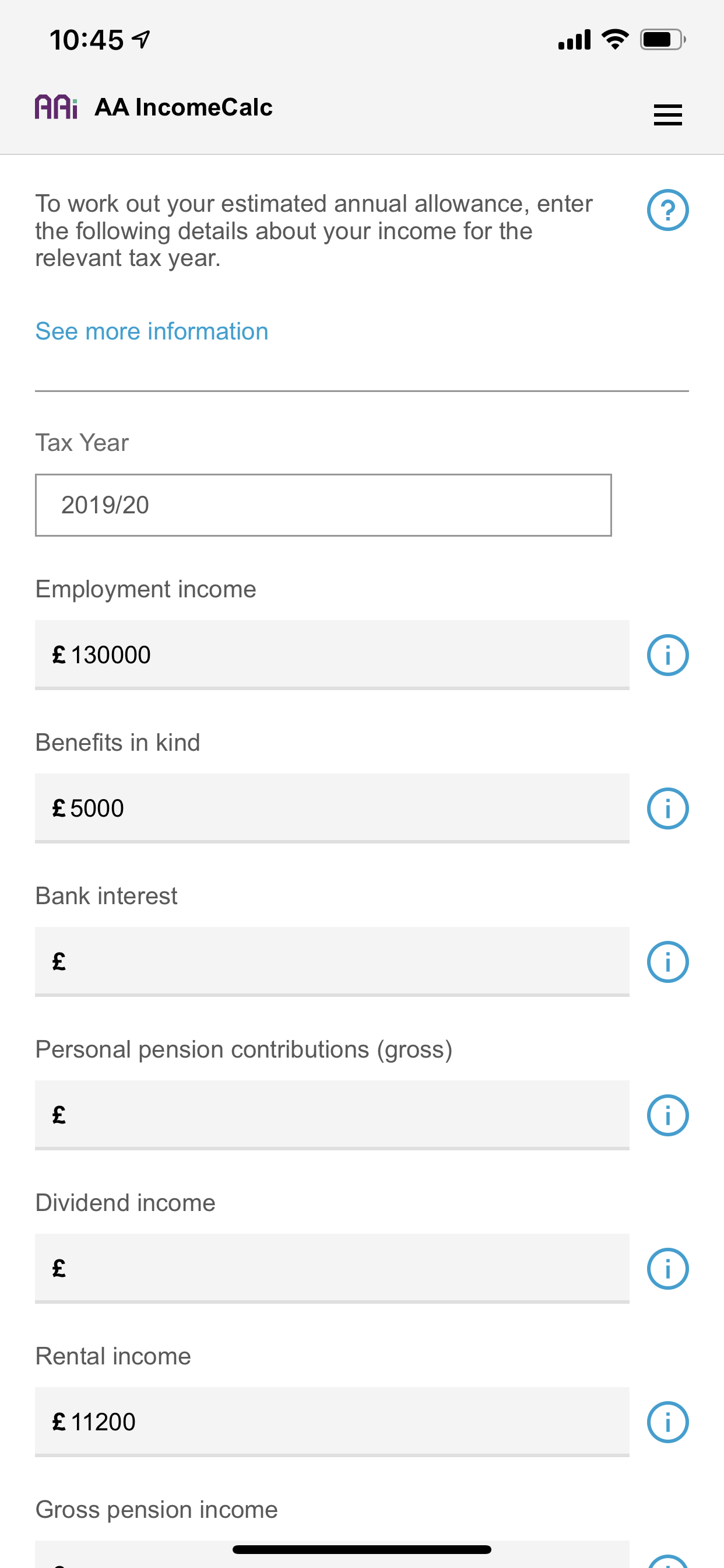
Task: Select the Benefits in kind field
Action: click(x=332, y=808)
